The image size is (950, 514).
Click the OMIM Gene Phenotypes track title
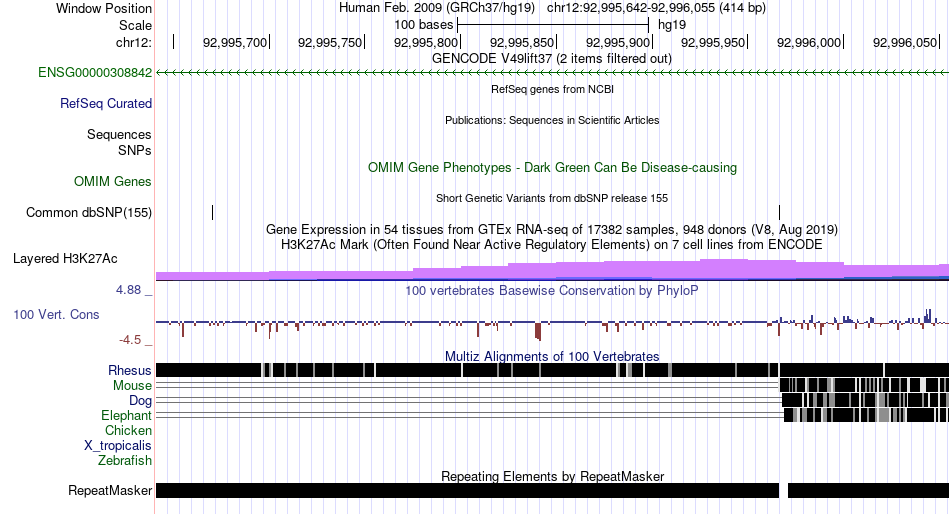(552, 167)
